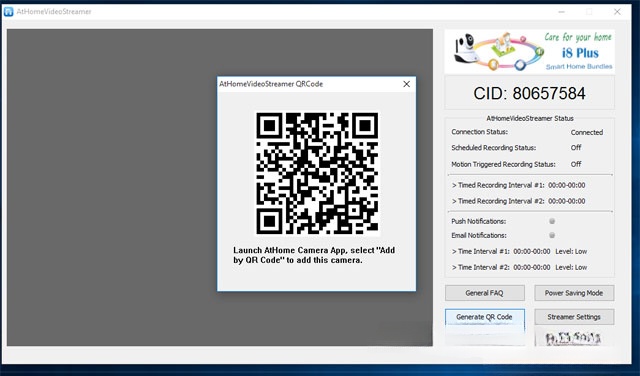Click the Launch AtHome Camera App instruction text
640x376 pixels.
pos(314,255)
